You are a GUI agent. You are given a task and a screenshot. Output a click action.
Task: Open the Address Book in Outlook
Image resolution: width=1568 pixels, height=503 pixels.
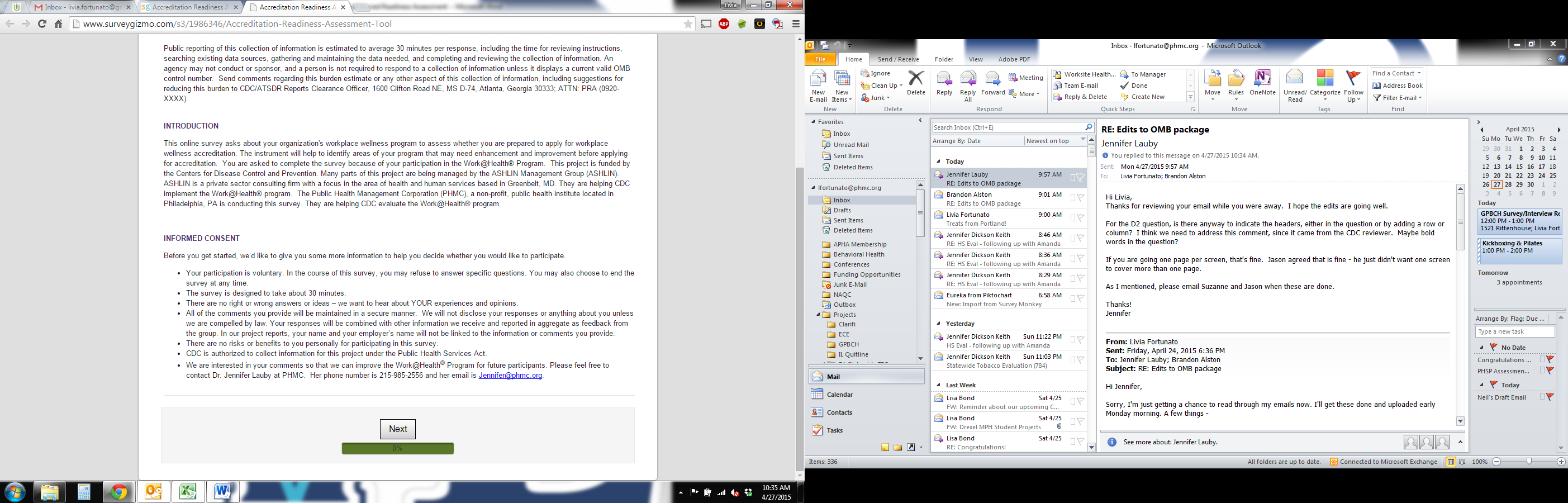point(1397,86)
